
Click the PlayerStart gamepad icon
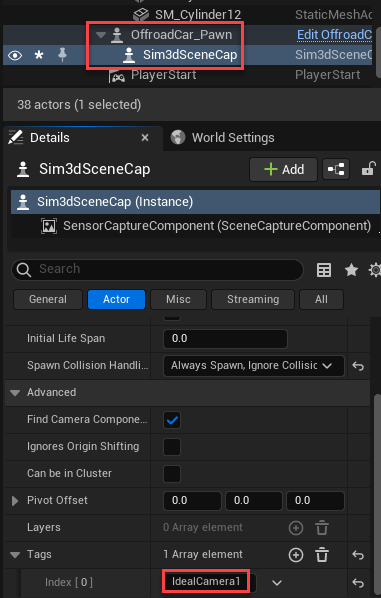tap(117, 76)
